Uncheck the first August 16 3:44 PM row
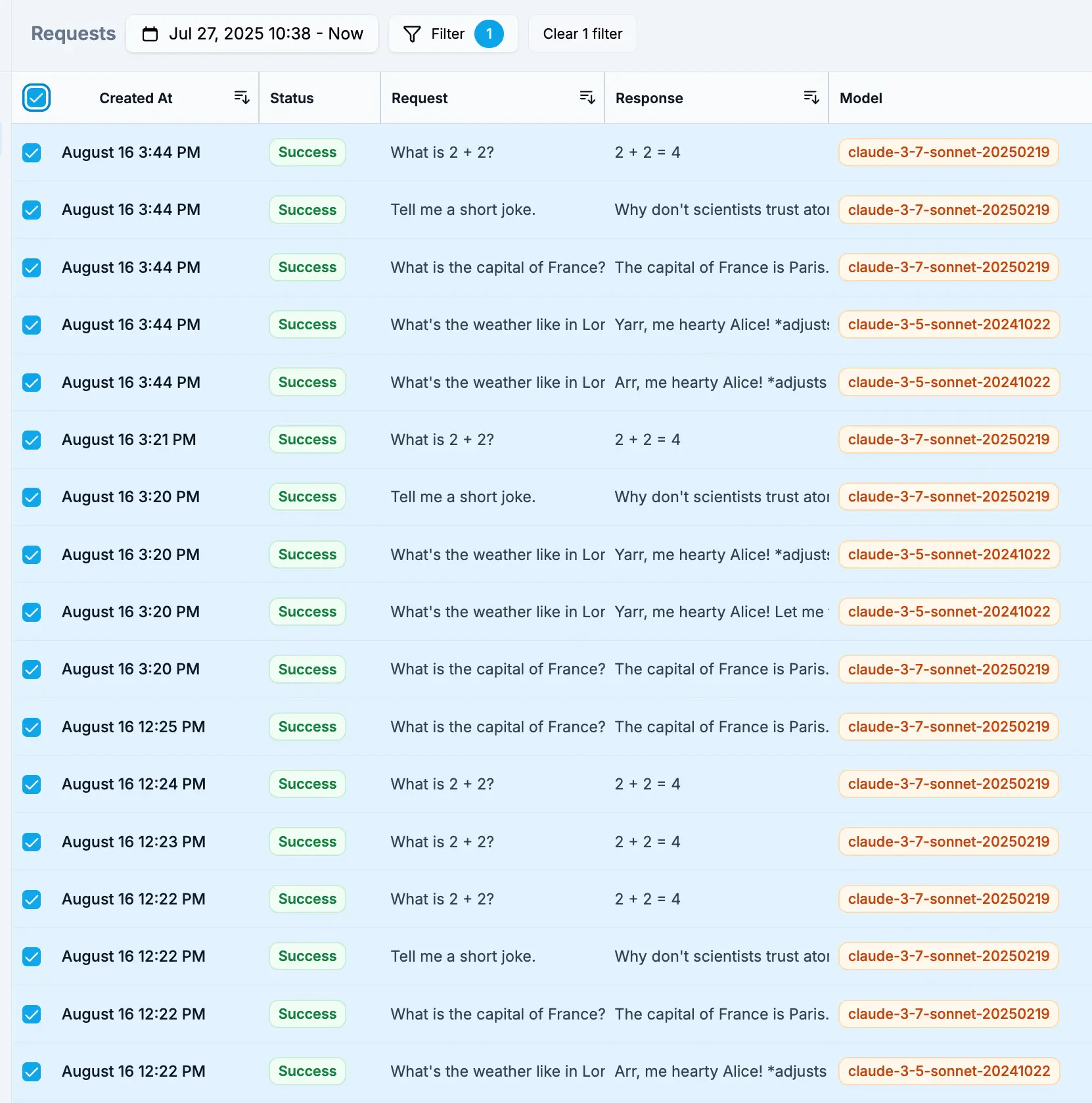This screenshot has width=1092, height=1103. tap(32, 153)
